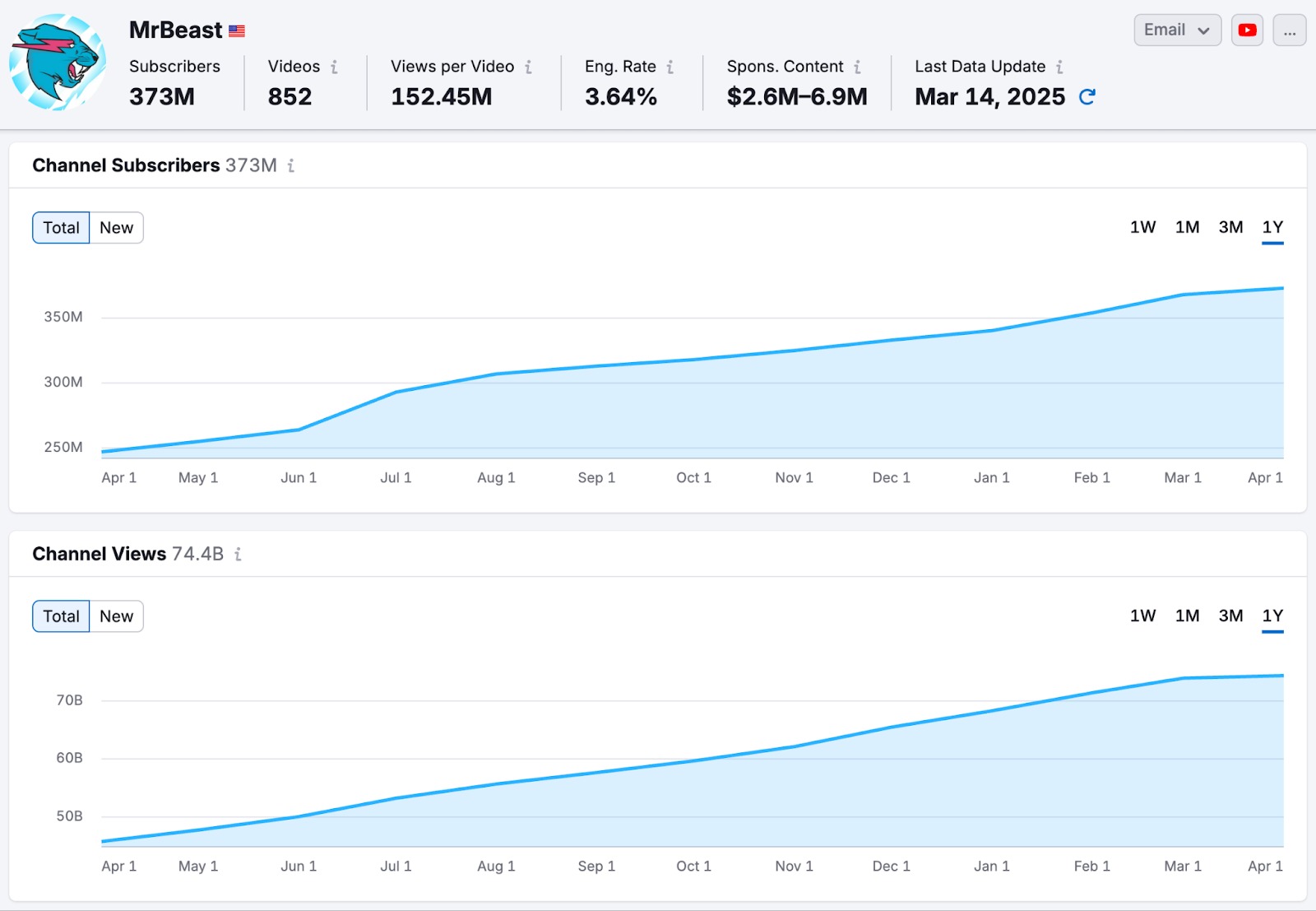The width and height of the screenshot is (1316, 911).
Task: Set Channel Subscribers range to 1W
Action: tap(1142, 227)
